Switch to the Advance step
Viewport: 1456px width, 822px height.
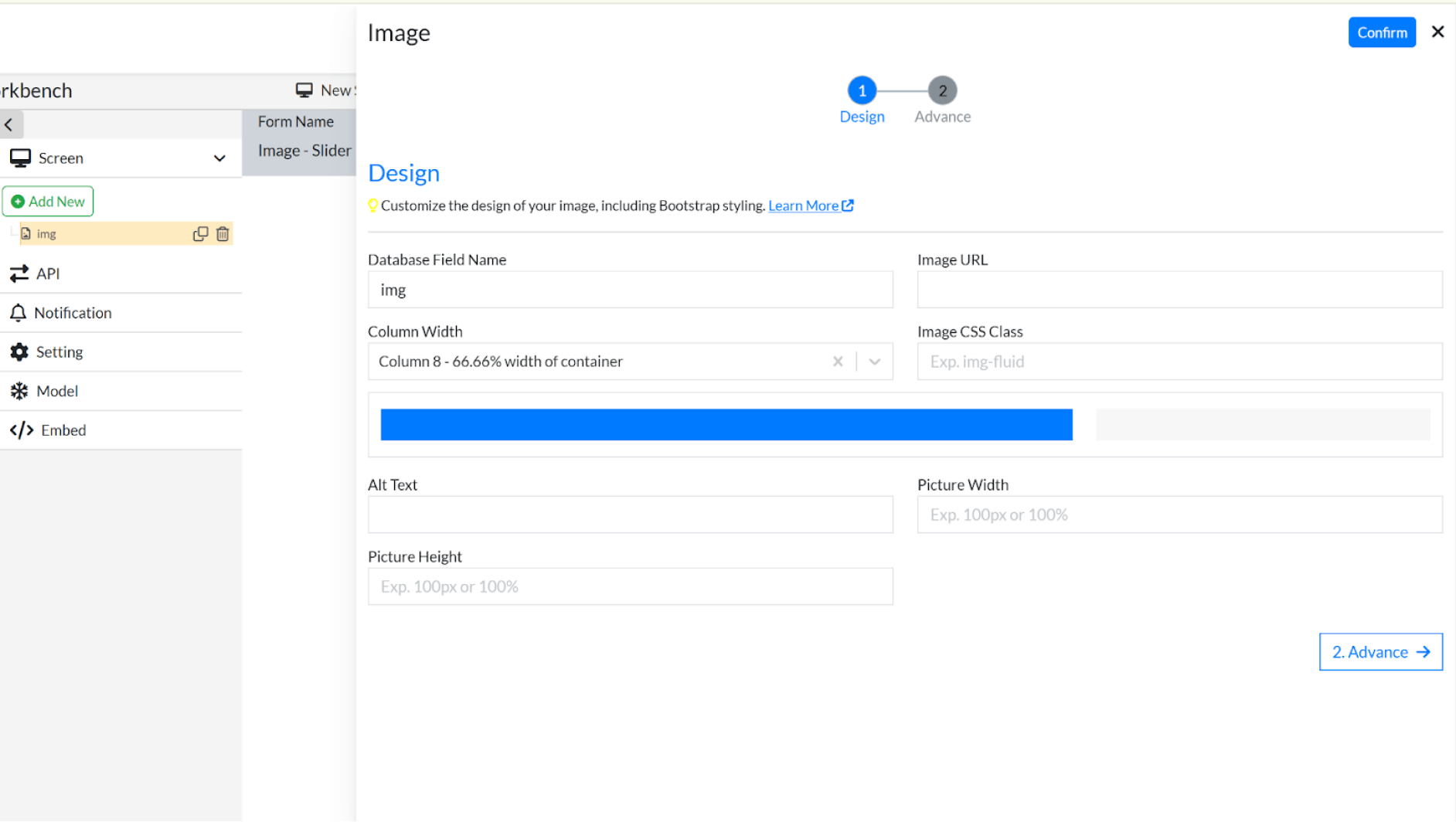click(942, 90)
